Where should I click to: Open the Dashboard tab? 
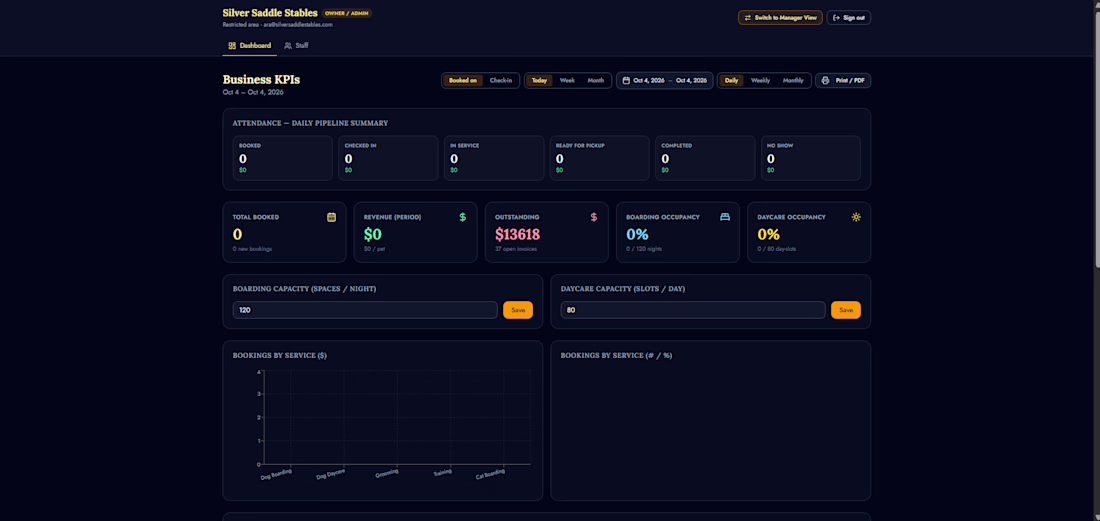[x=250, y=46]
